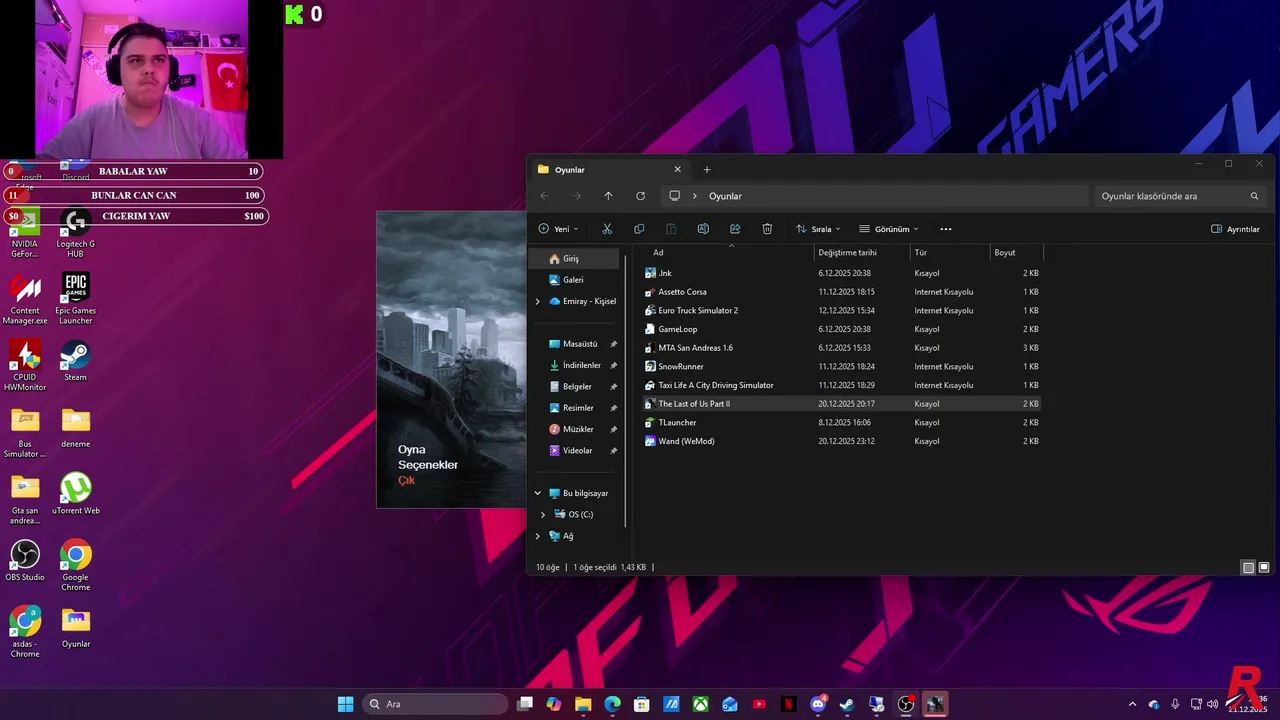Switch to details view in status bar
This screenshot has height=720, width=1280.
click(1248, 567)
